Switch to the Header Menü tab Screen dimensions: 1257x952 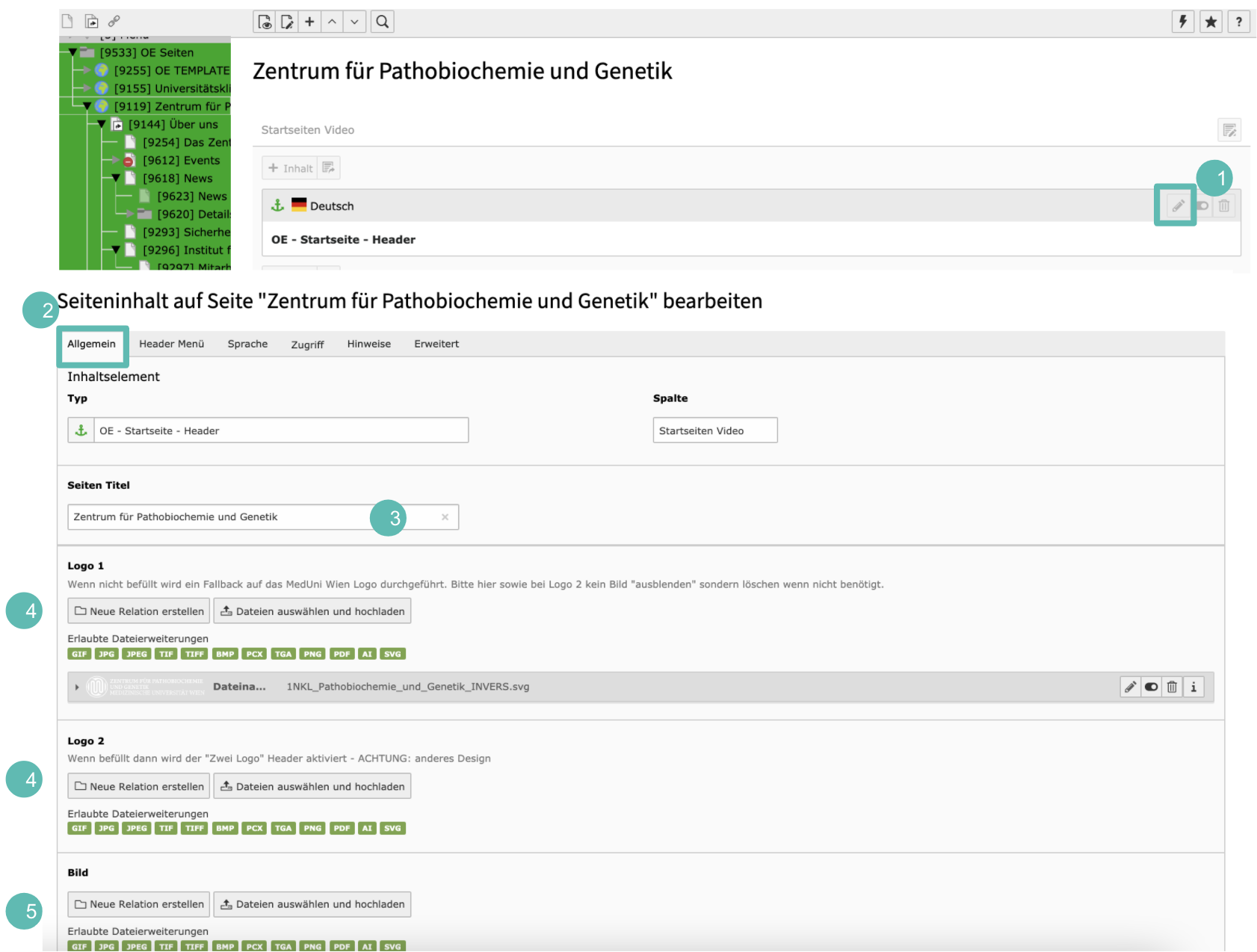[172, 344]
